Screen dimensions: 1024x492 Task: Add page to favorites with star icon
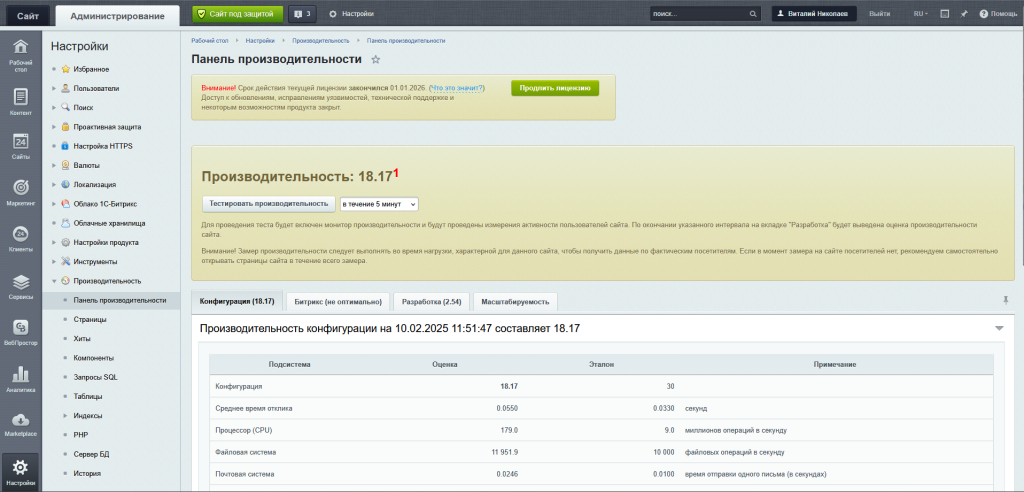[x=376, y=59]
